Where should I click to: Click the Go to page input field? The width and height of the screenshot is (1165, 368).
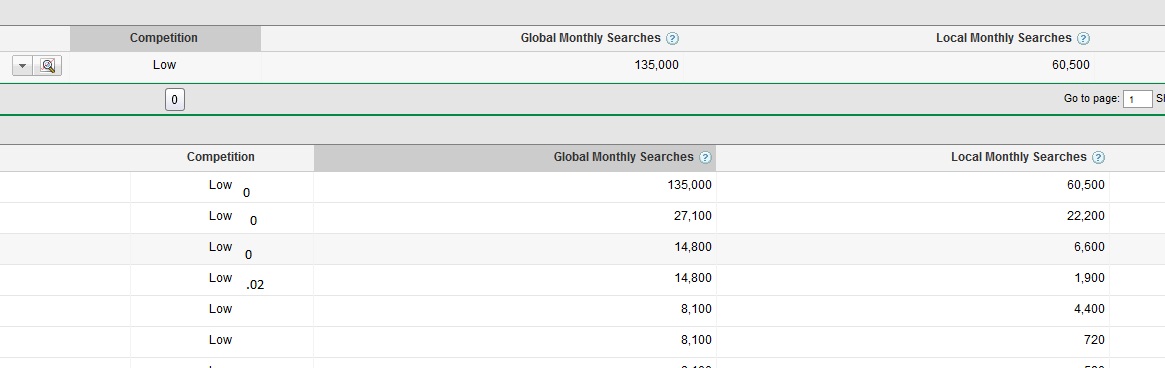[x=1137, y=99]
